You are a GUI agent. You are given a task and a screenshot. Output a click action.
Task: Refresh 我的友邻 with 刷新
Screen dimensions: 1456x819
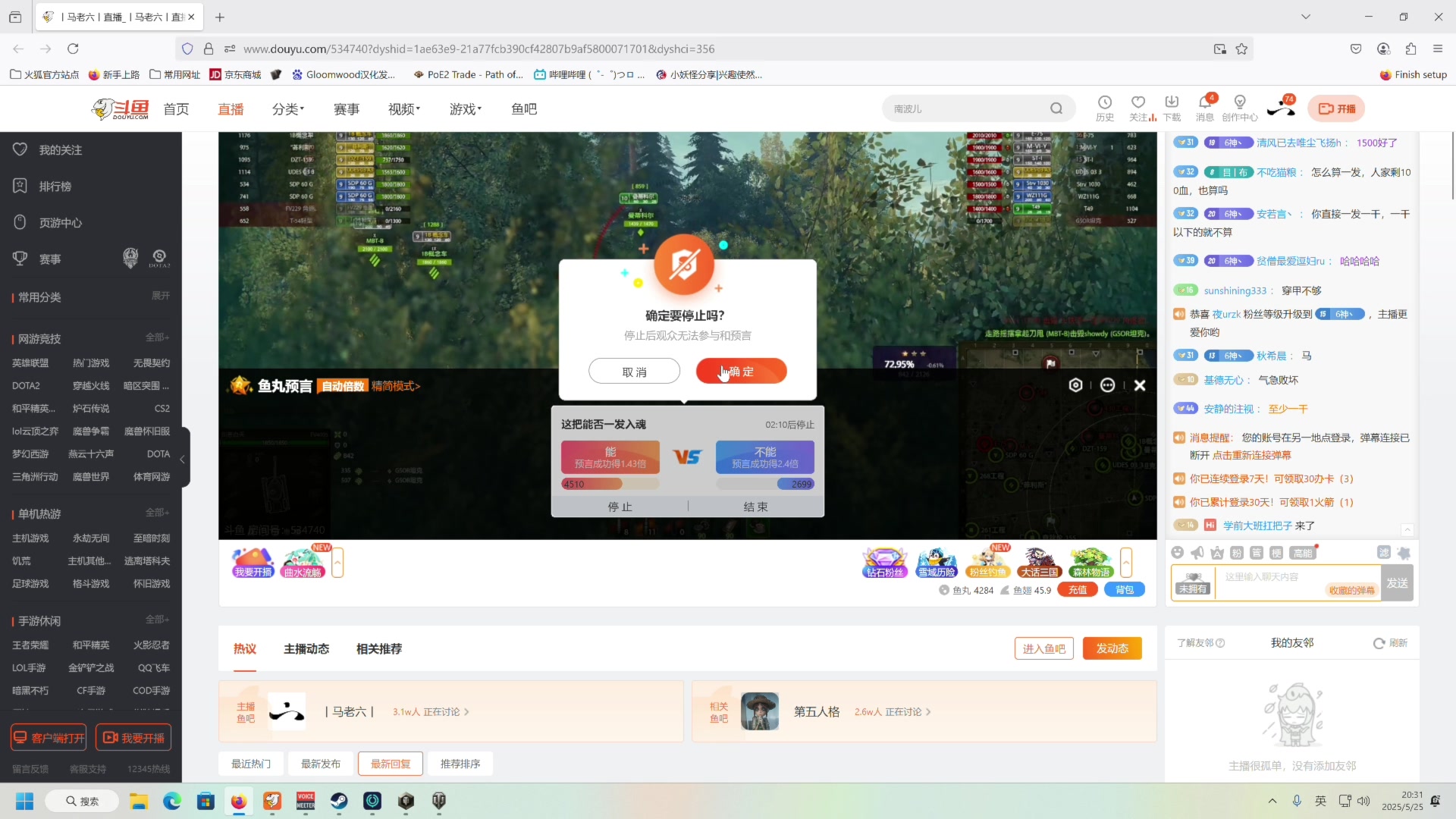(x=1391, y=643)
